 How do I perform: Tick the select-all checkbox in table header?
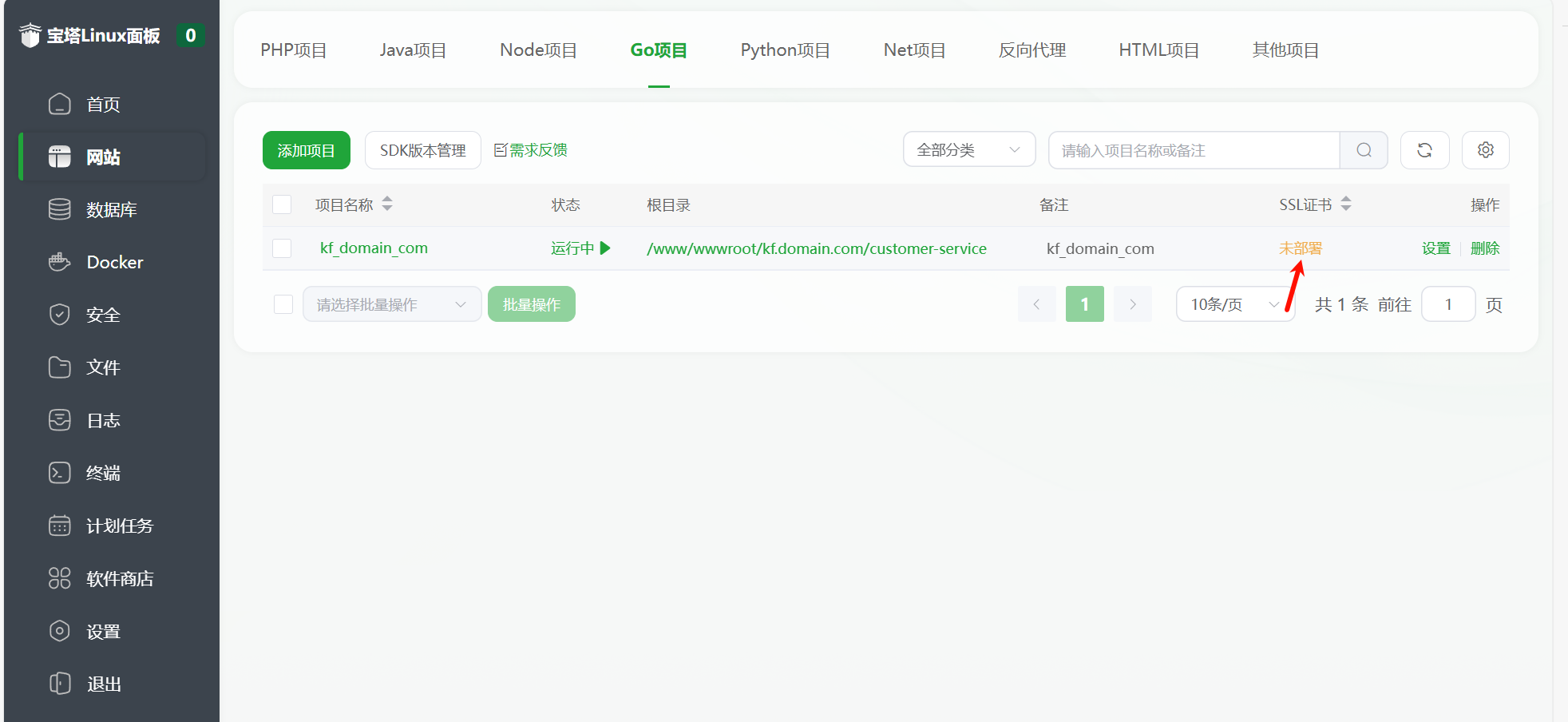click(x=282, y=204)
